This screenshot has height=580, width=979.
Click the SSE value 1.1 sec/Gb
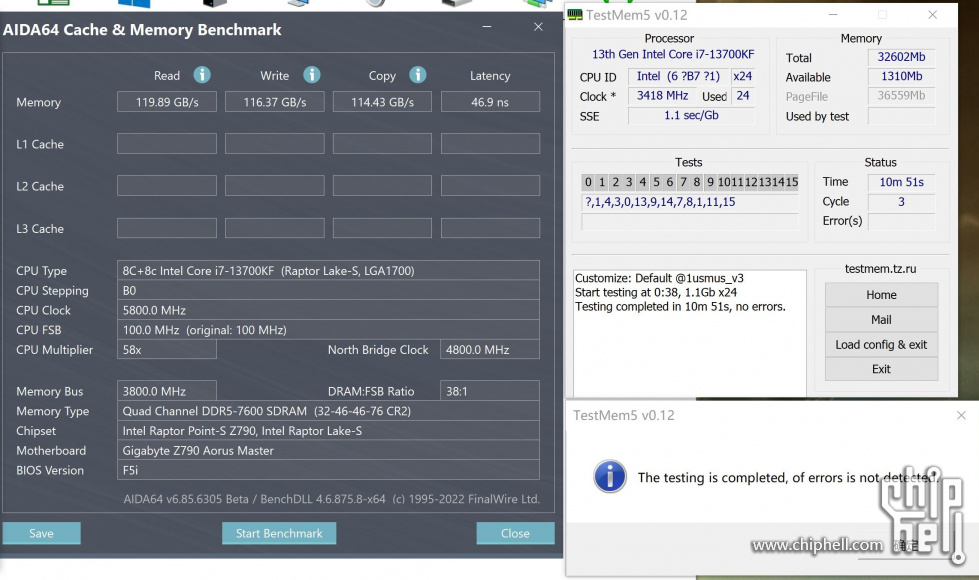[x=691, y=116]
